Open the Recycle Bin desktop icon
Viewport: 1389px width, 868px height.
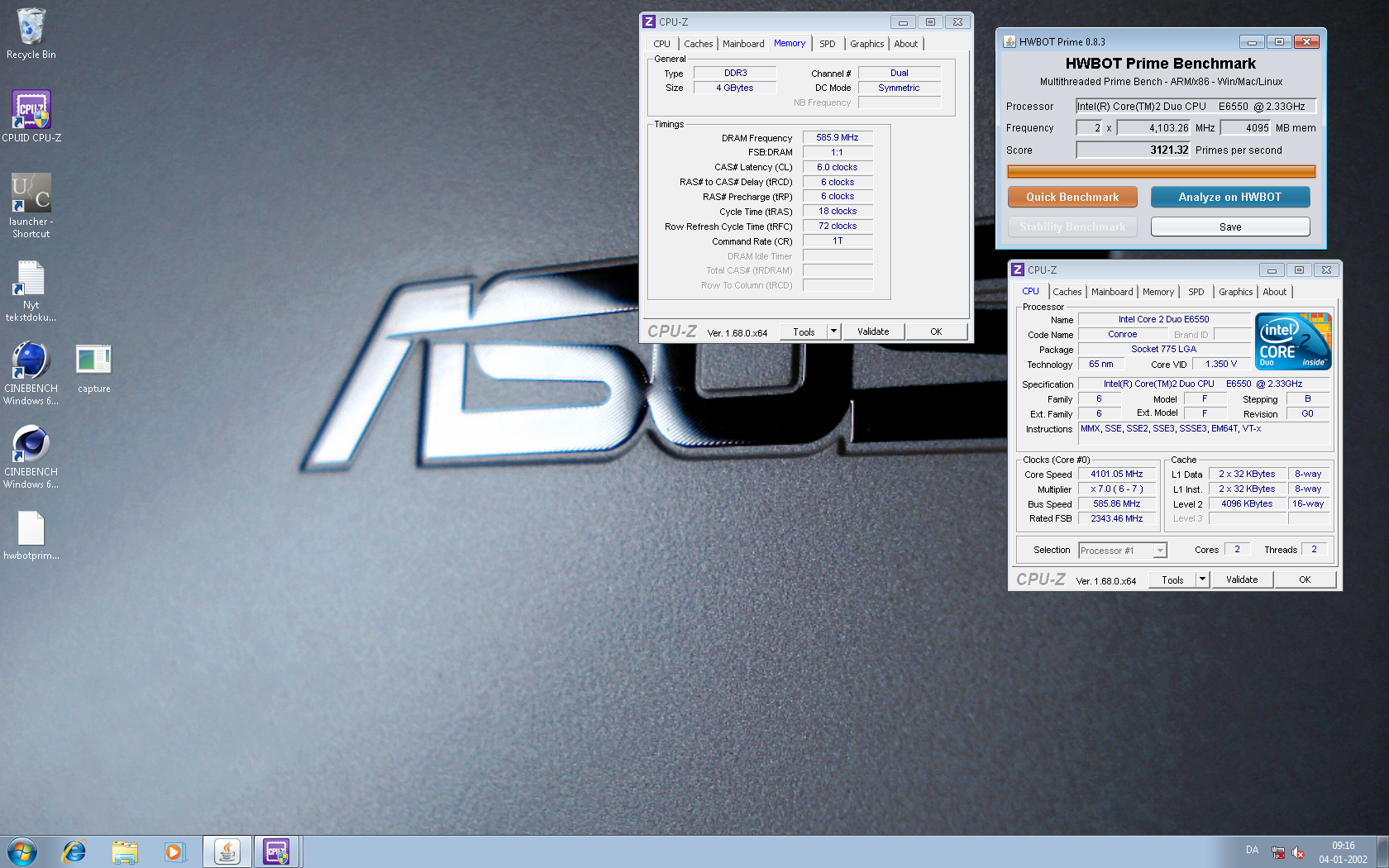[x=31, y=33]
